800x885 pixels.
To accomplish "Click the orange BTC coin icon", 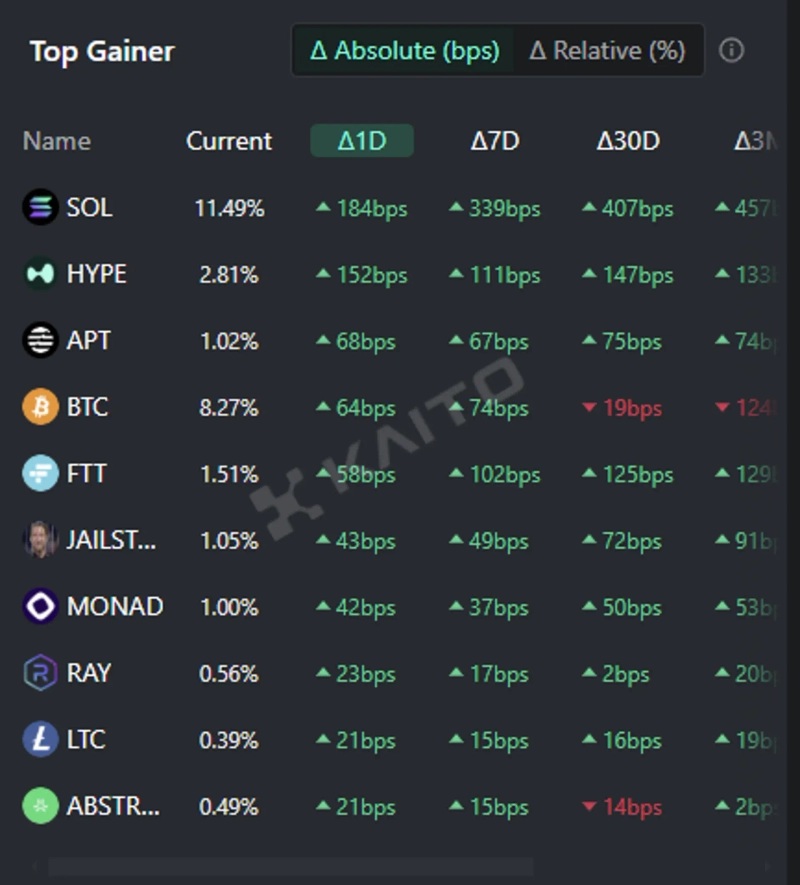I will click(40, 407).
